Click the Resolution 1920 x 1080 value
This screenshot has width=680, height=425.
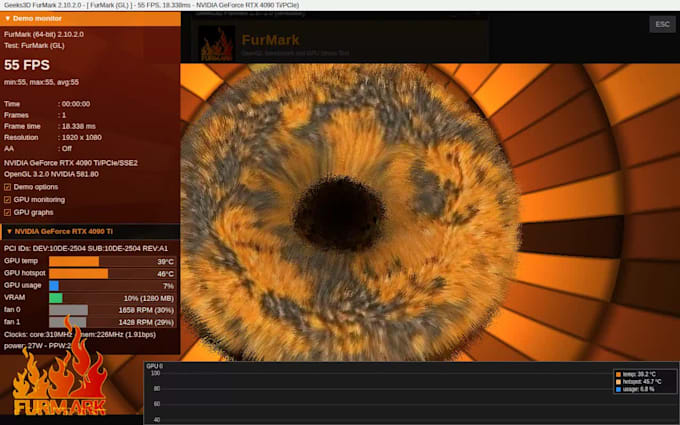(82, 137)
